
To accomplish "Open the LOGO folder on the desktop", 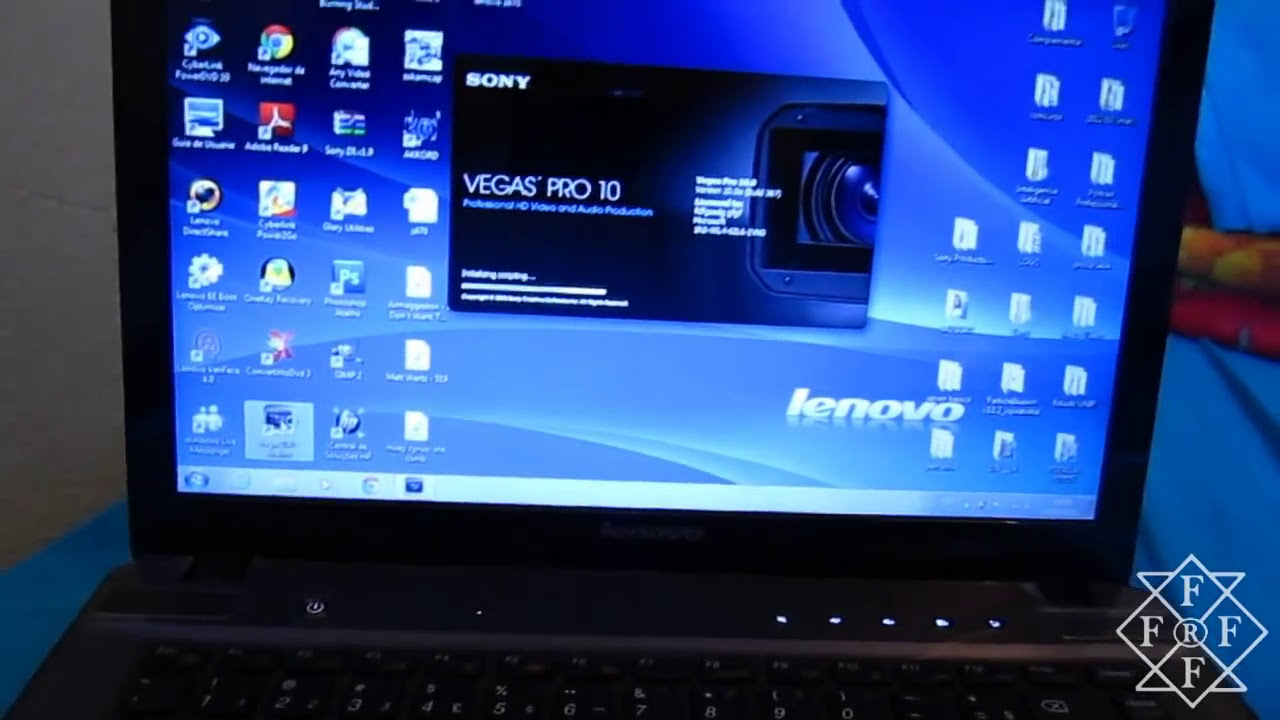I will tap(1029, 244).
